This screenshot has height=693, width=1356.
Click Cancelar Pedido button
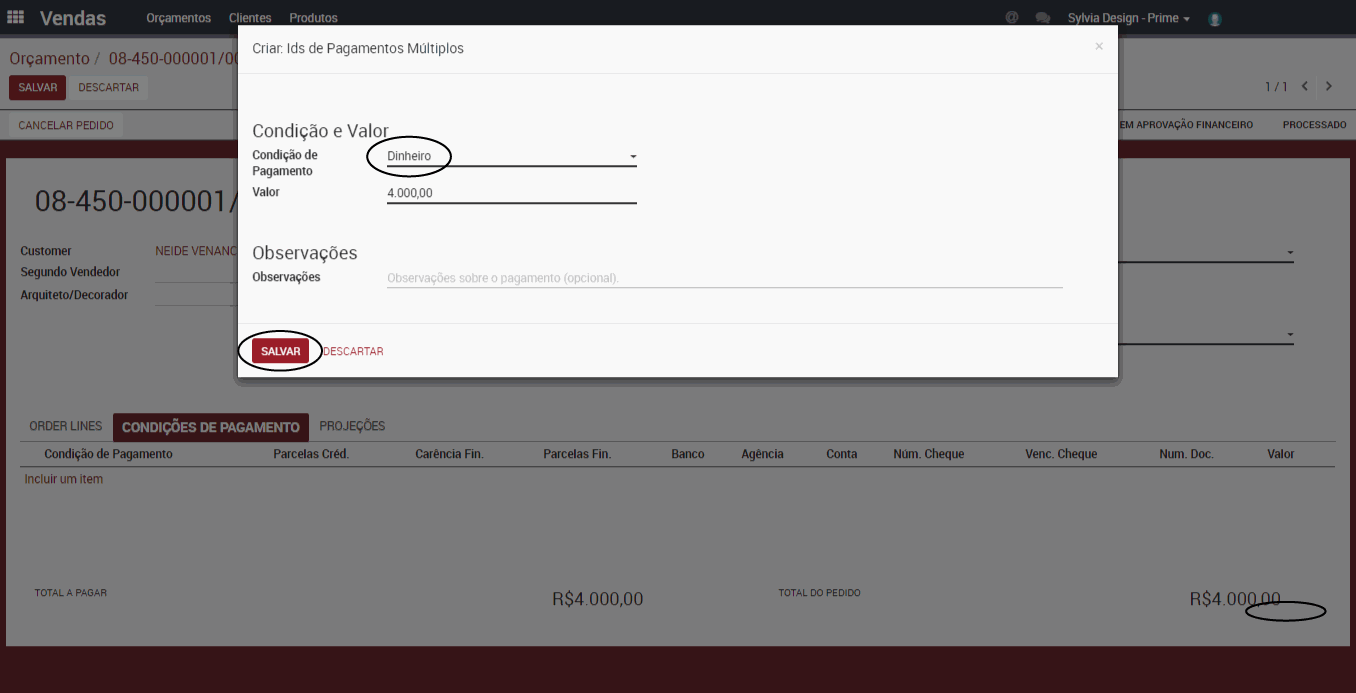[66, 125]
